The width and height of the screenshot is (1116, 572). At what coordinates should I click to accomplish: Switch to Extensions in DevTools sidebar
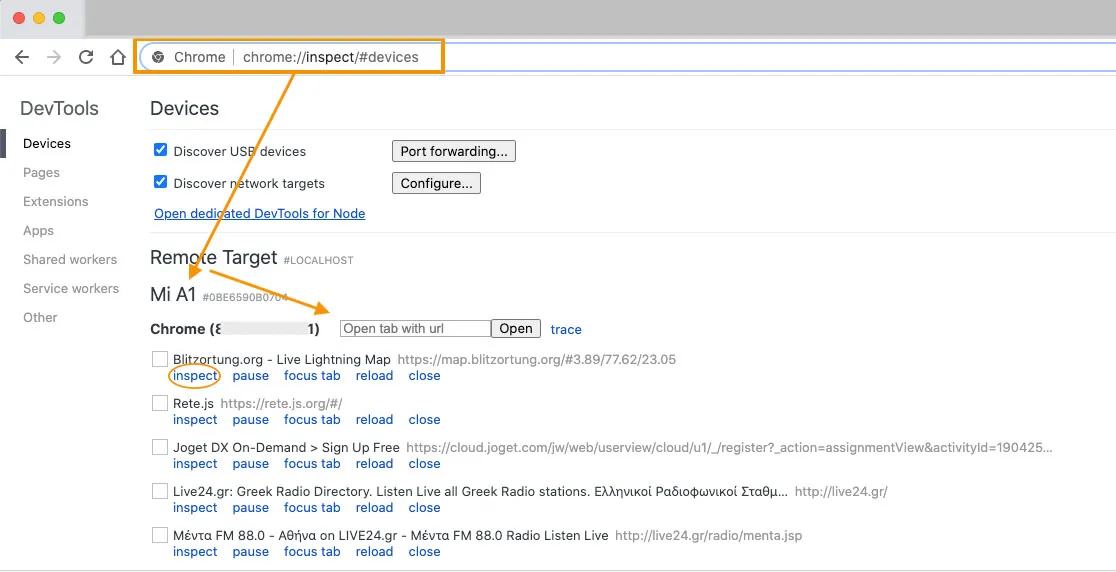55,201
